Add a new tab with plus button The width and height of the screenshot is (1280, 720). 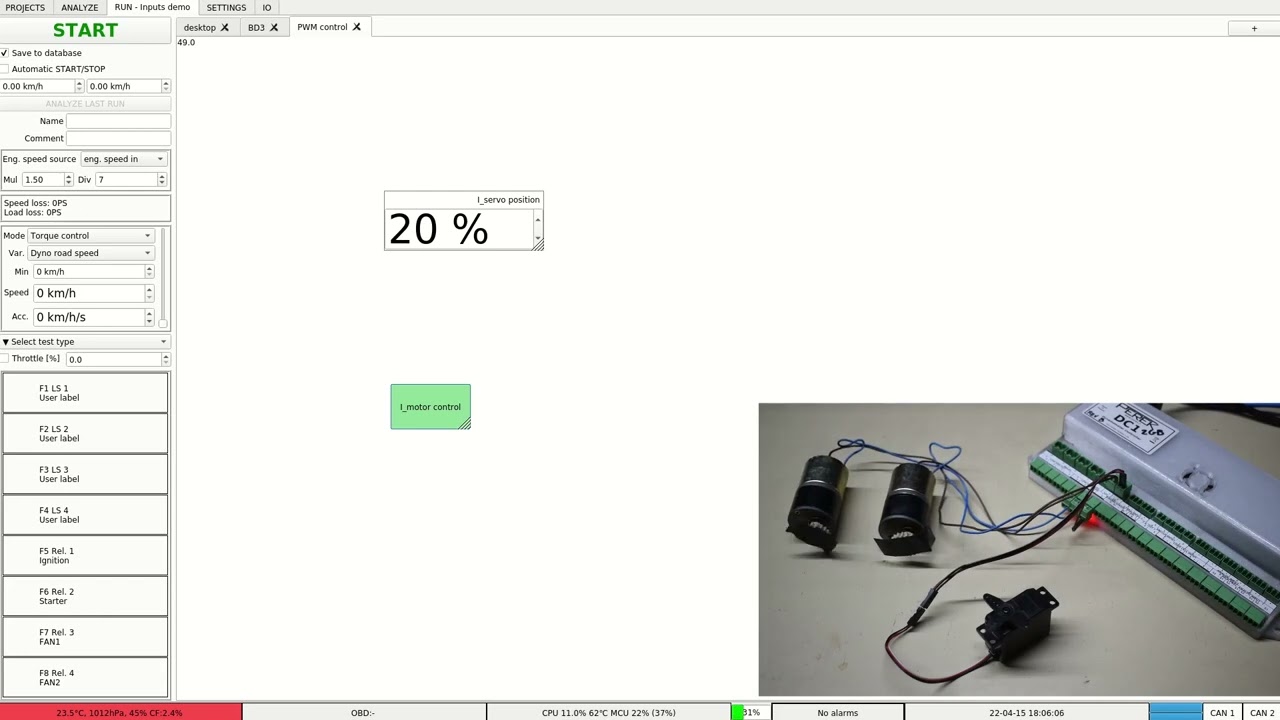point(1254,28)
